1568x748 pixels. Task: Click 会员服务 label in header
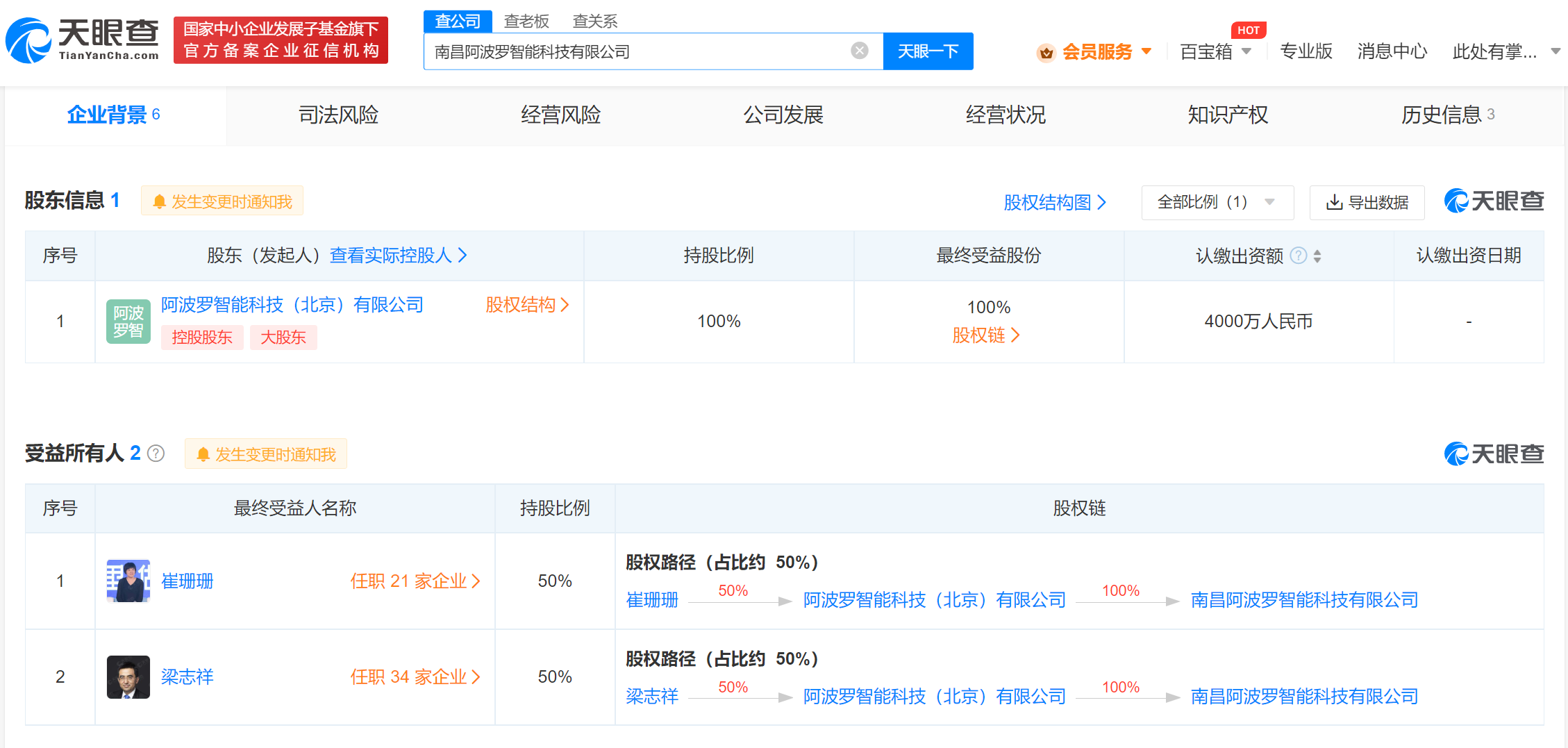[x=1097, y=51]
